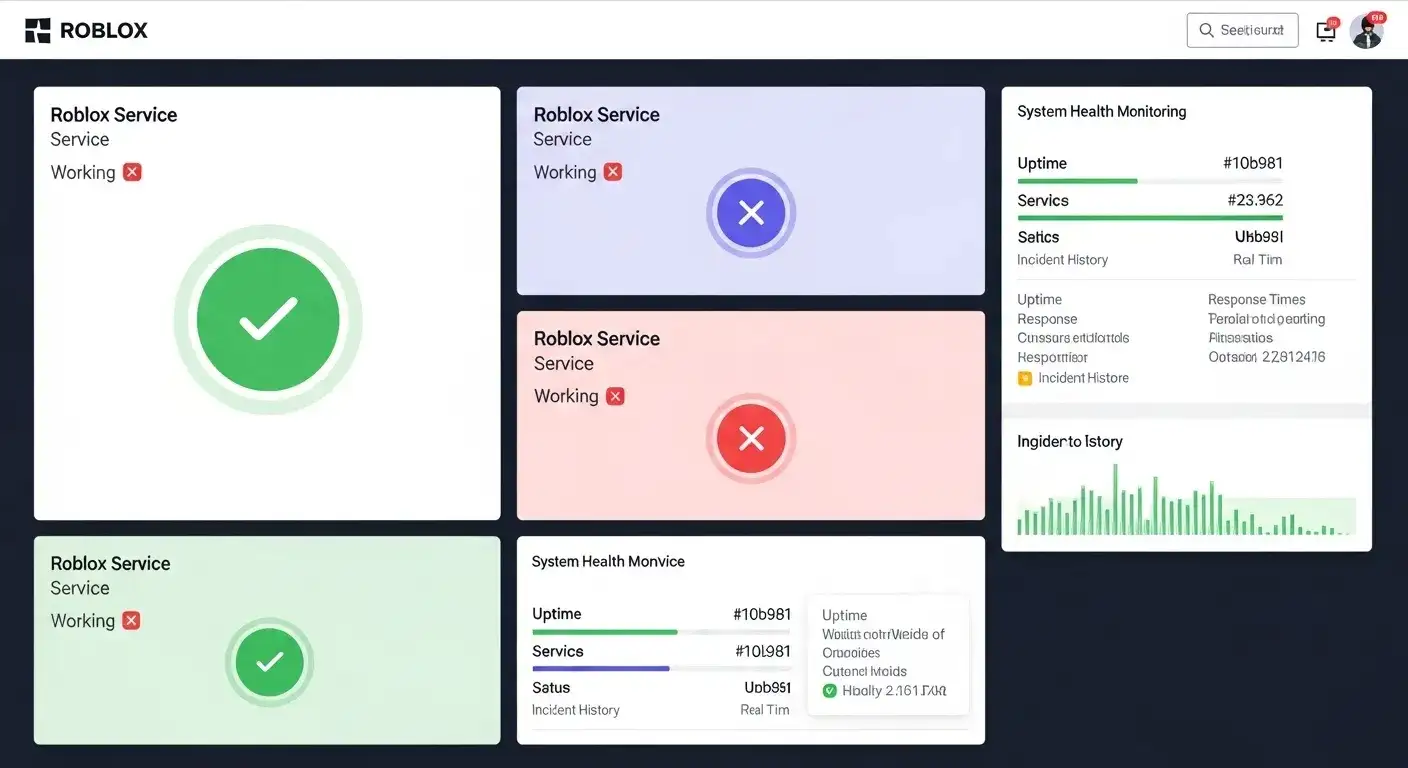This screenshot has width=1408, height=768.
Task: Open Incident History link in right panel
Action: point(1062,260)
